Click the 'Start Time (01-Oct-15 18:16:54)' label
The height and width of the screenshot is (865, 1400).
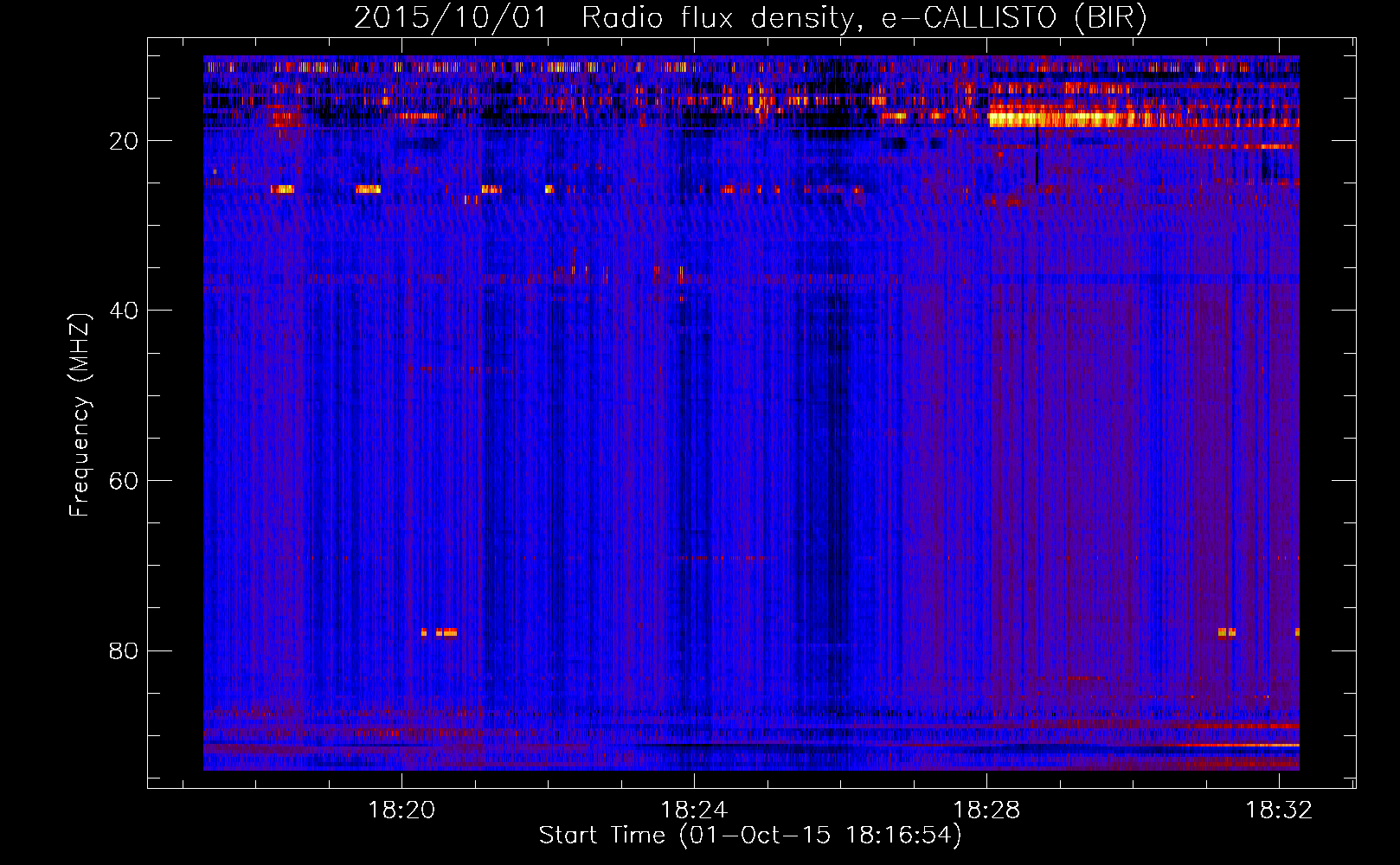click(749, 836)
